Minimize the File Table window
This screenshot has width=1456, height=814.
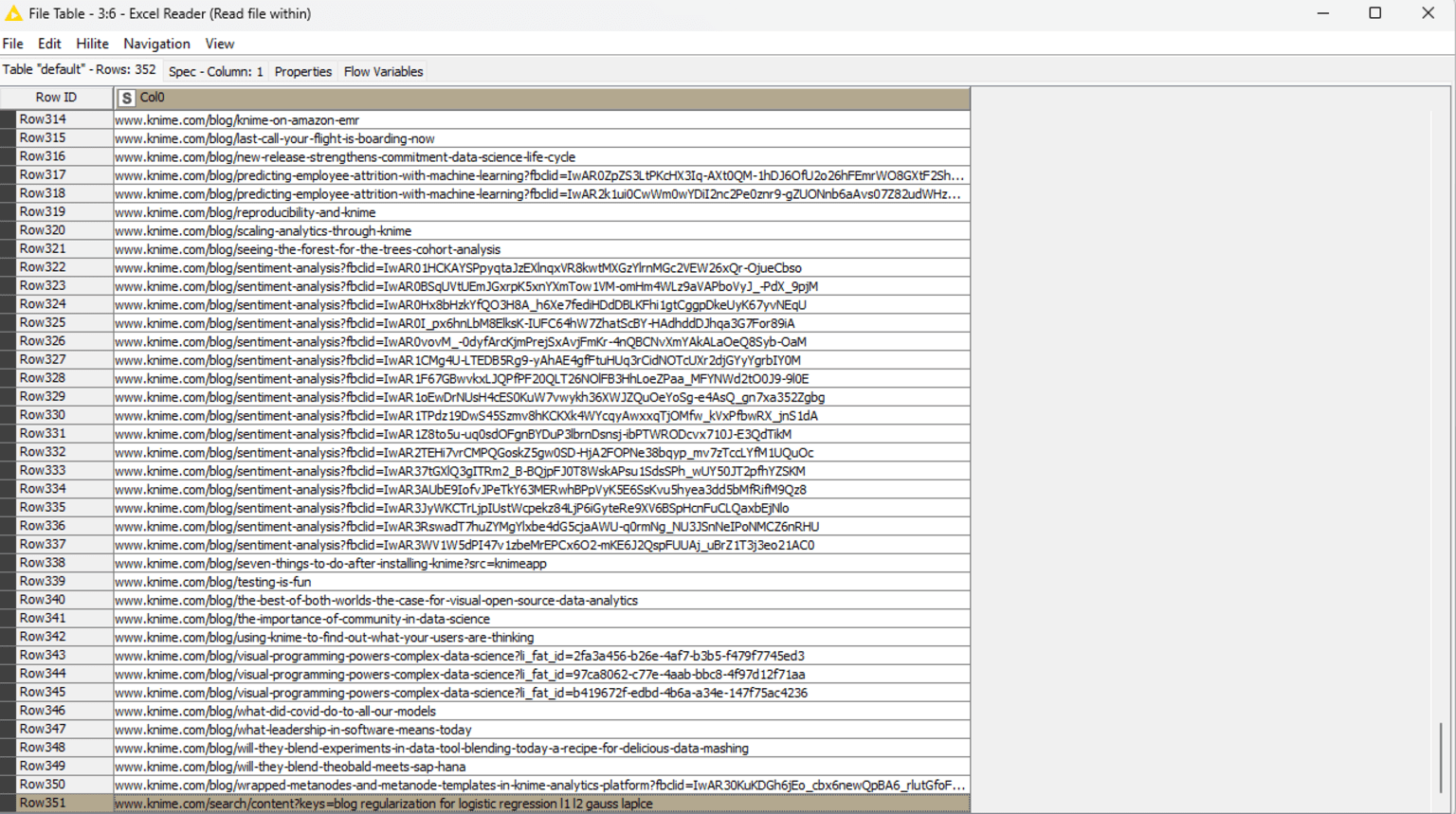tap(1323, 13)
